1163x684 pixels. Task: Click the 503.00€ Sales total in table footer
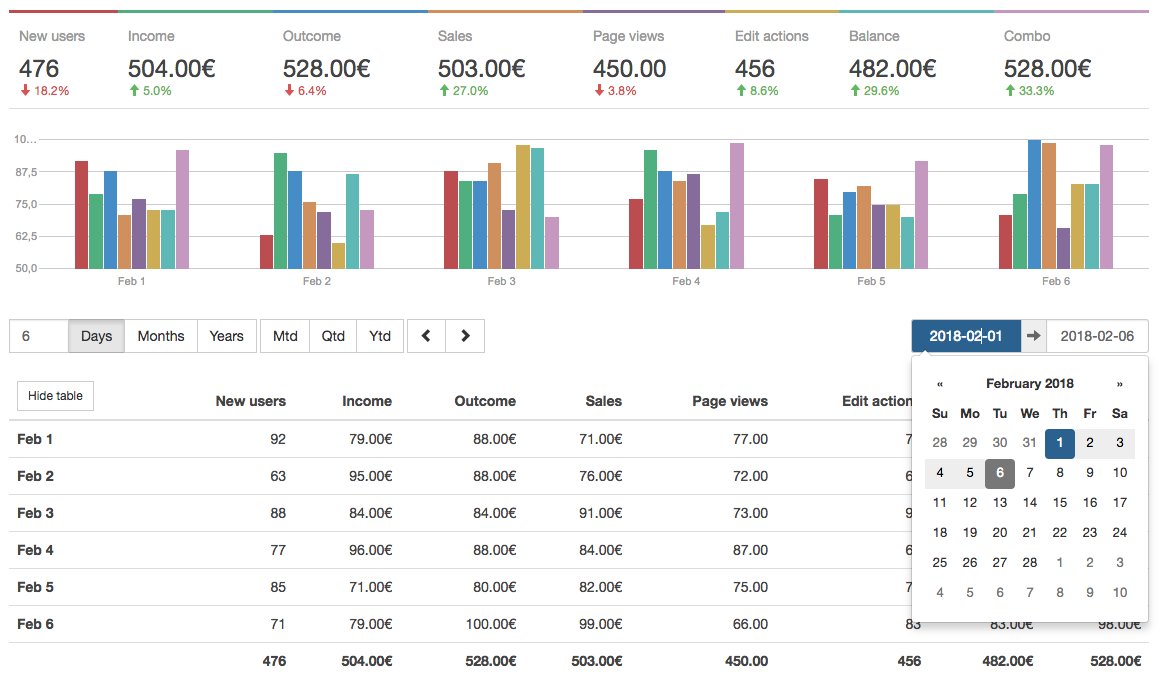(597, 661)
